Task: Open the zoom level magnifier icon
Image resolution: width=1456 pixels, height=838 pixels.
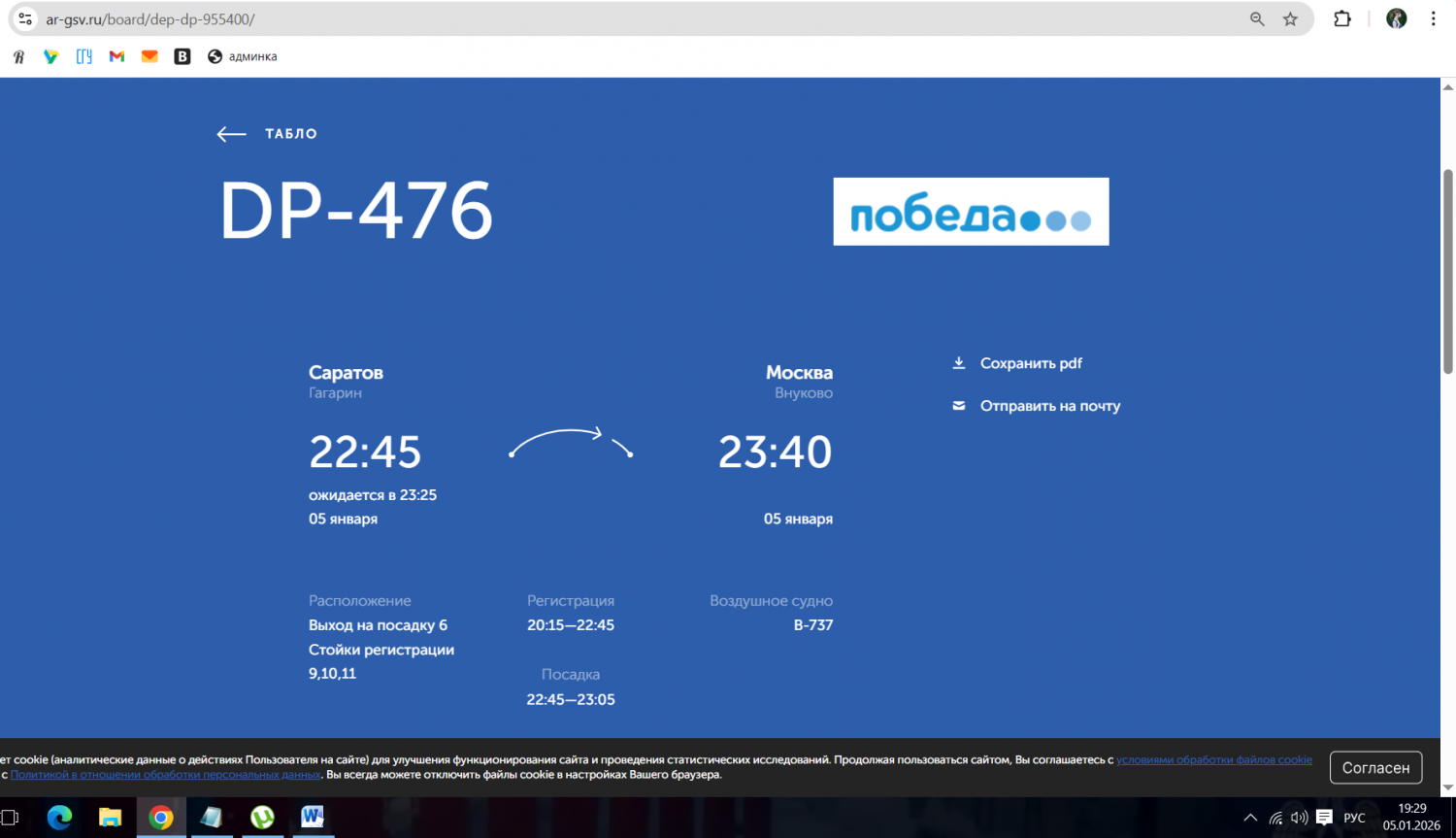Action: [x=1257, y=19]
